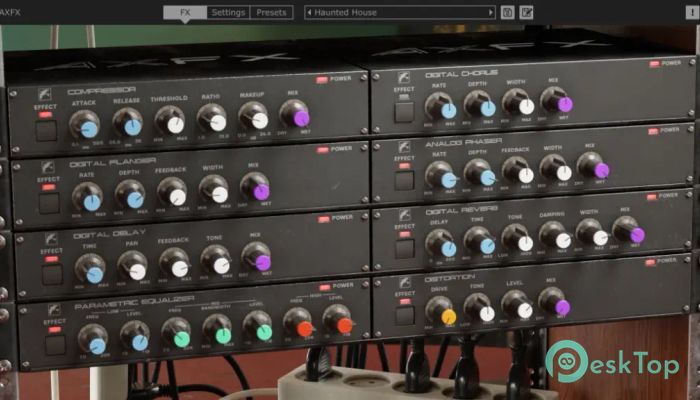The height and width of the screenshot is (400, 700).
Task: Click the Digital Chorus logo icon
Action: pyautogui.click(x=404, y=76)
